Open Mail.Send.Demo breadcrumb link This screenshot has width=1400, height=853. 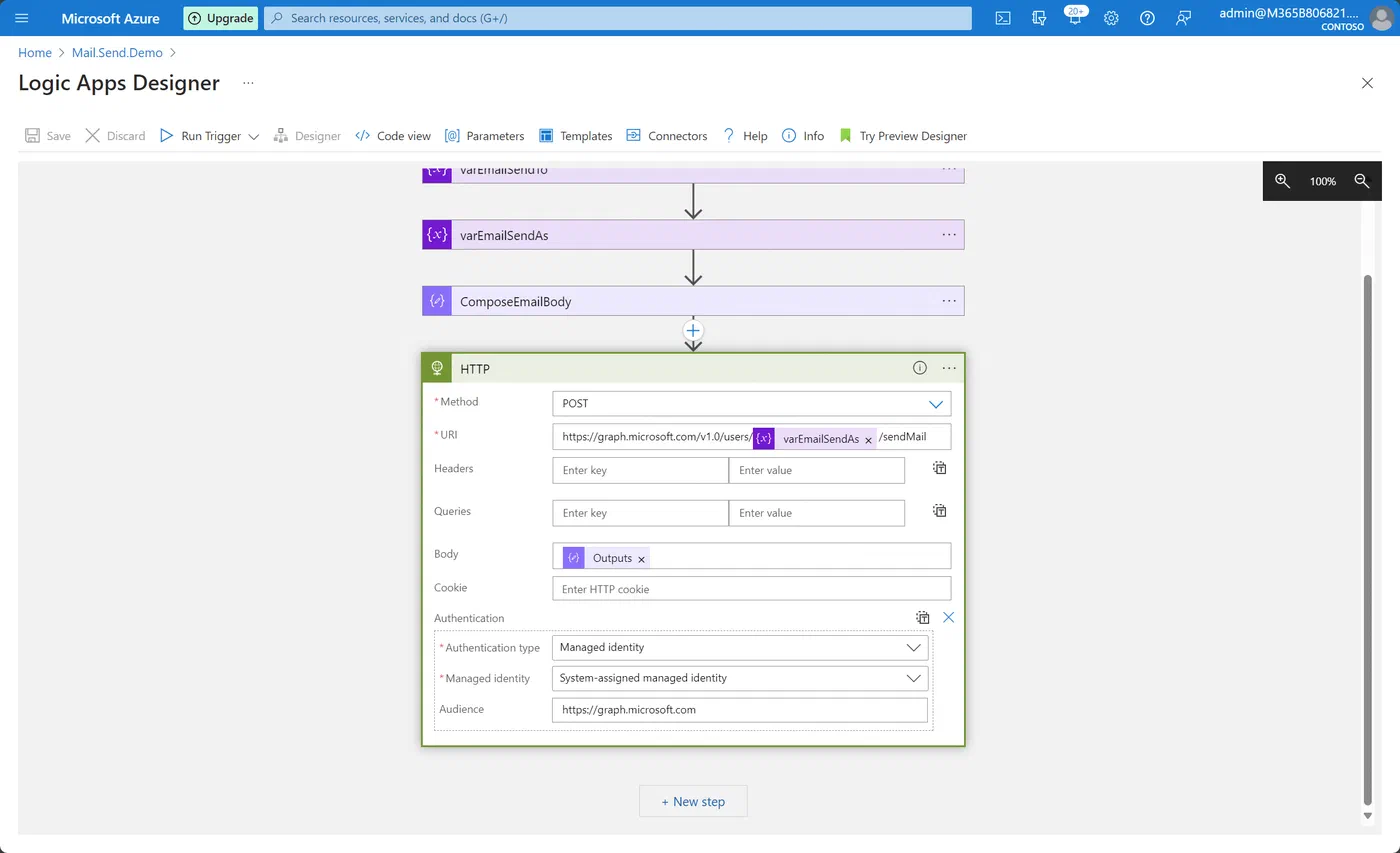117,53
